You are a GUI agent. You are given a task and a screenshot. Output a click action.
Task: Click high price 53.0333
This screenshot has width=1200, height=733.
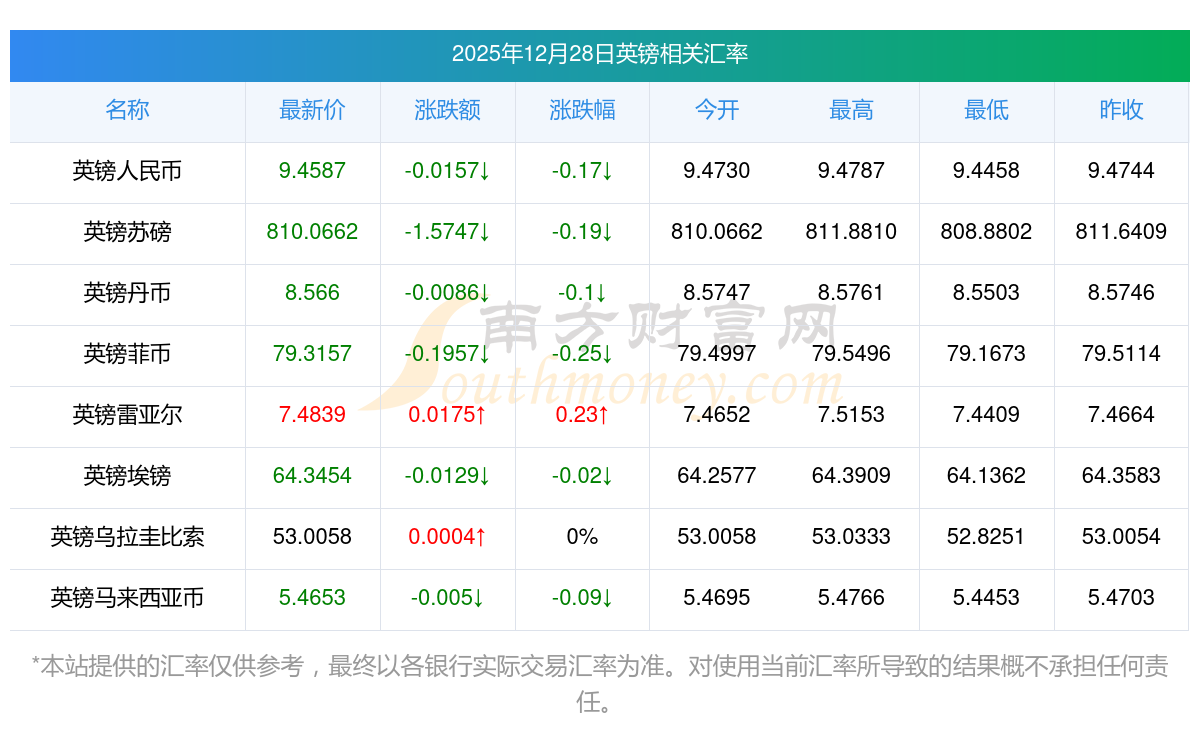(x=851, y=537)
